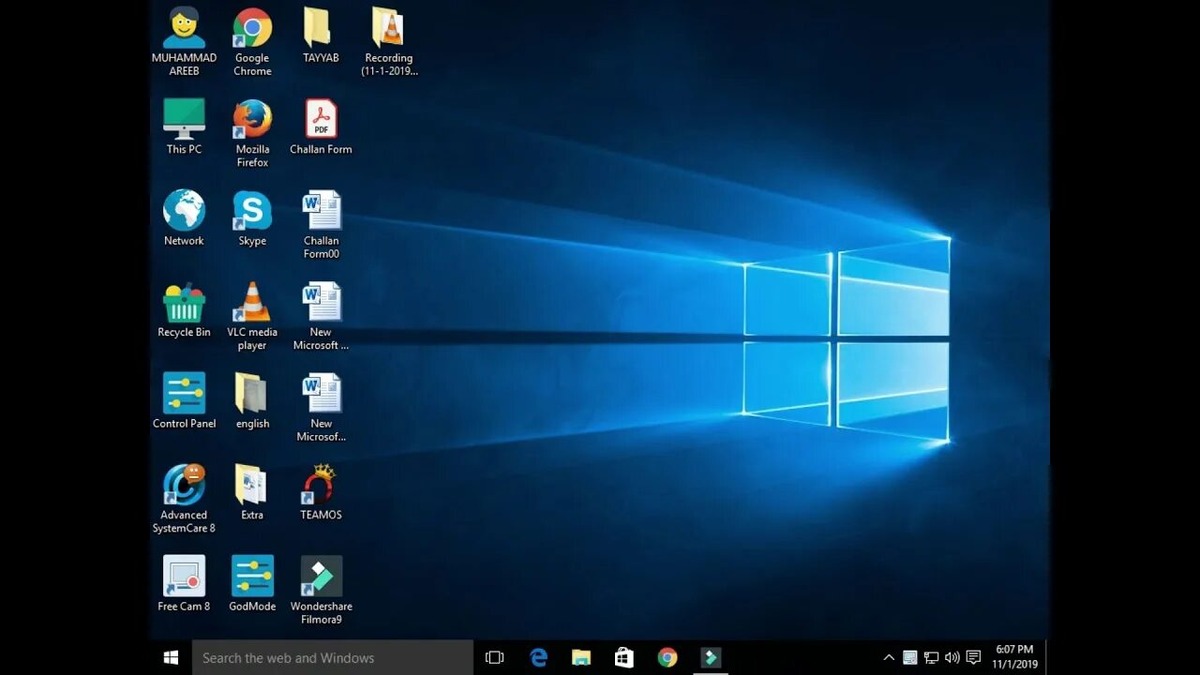Select the TEAMOS desktop shortcut
This screenshot has height=675, width=1200.
[x=321, y=492]
